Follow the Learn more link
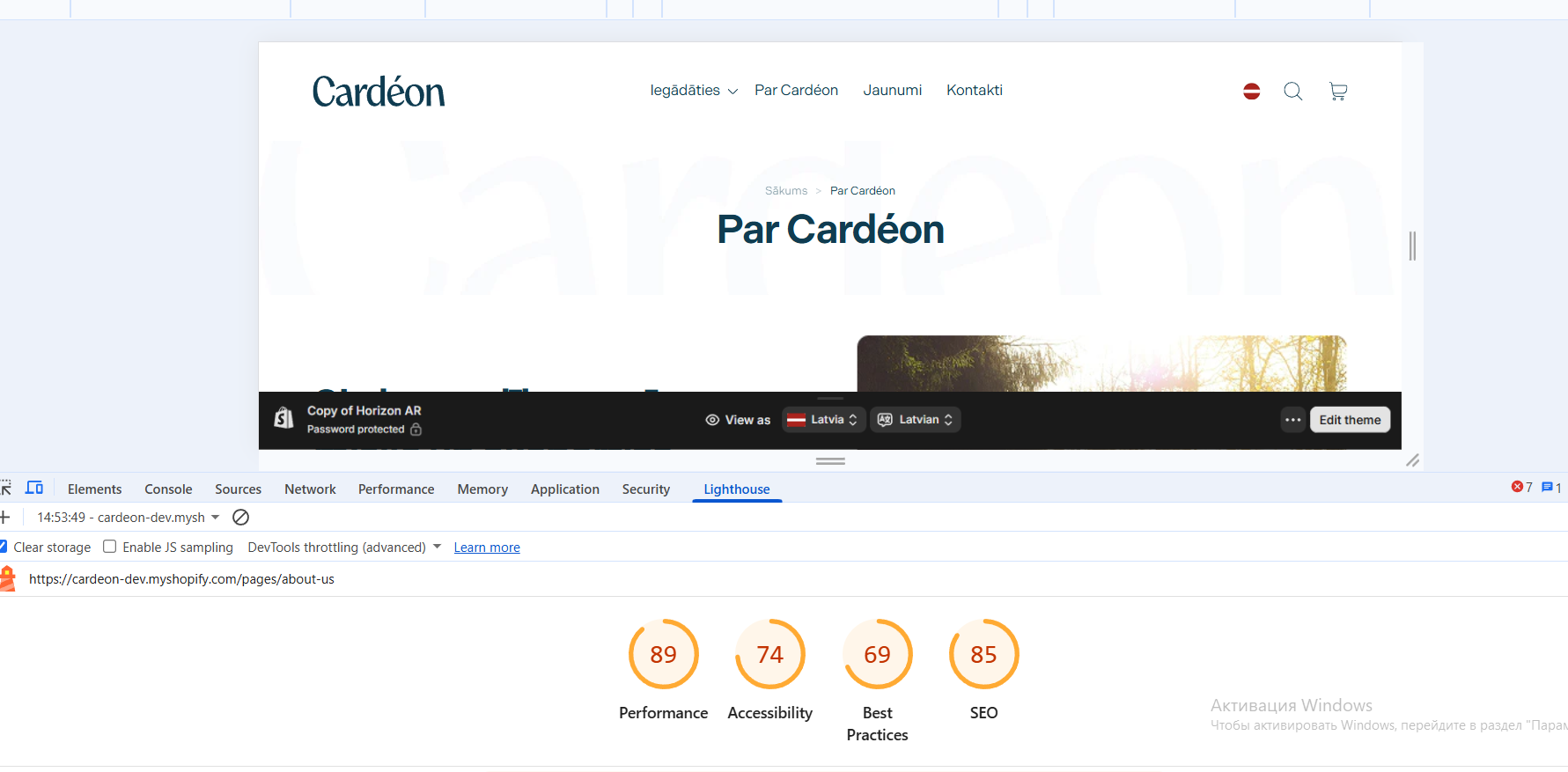The width and height of the screenshot is (1568, 772). pyautogui.click(x=487, y=548)
